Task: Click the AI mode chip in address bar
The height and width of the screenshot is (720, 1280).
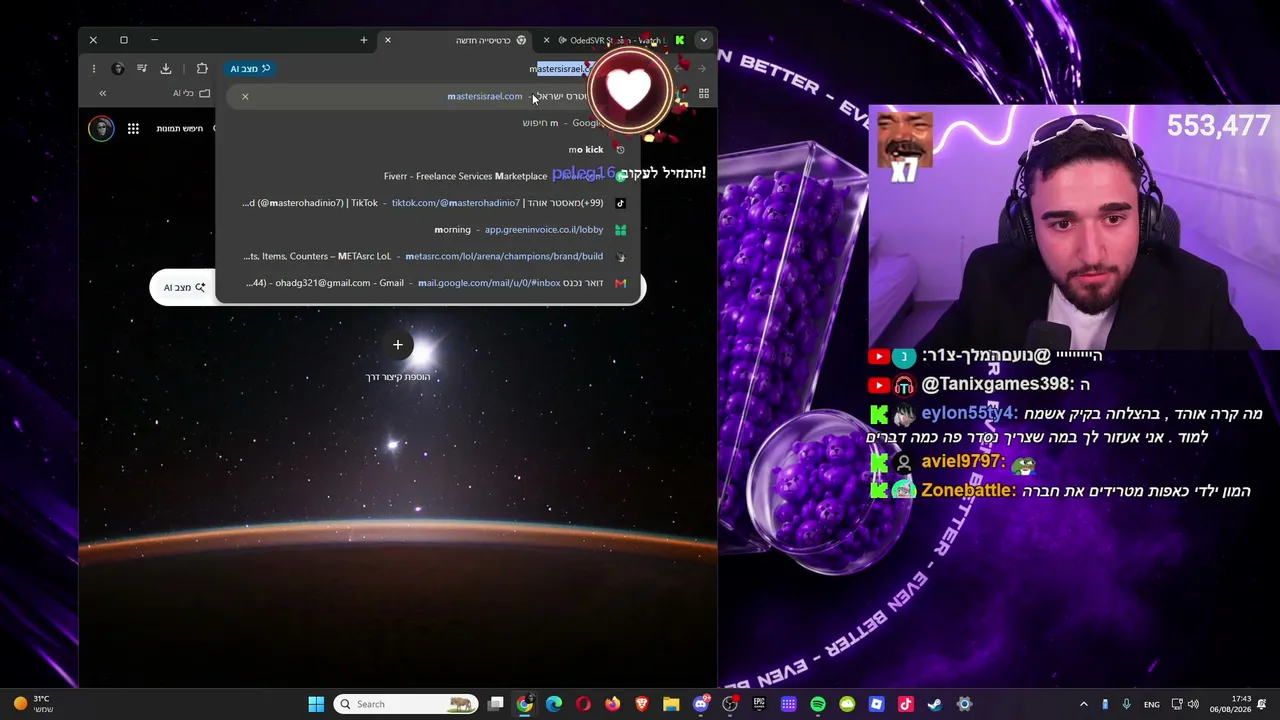Action: [x=250, y=69]
